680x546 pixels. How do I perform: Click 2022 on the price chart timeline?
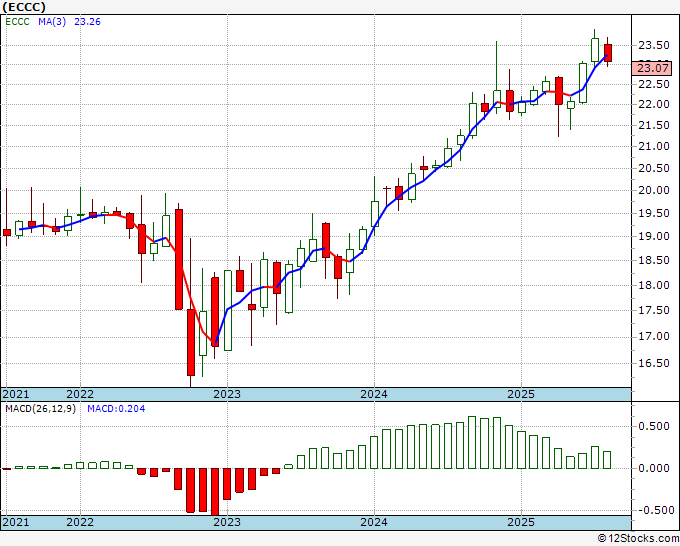tap(80, 394)
